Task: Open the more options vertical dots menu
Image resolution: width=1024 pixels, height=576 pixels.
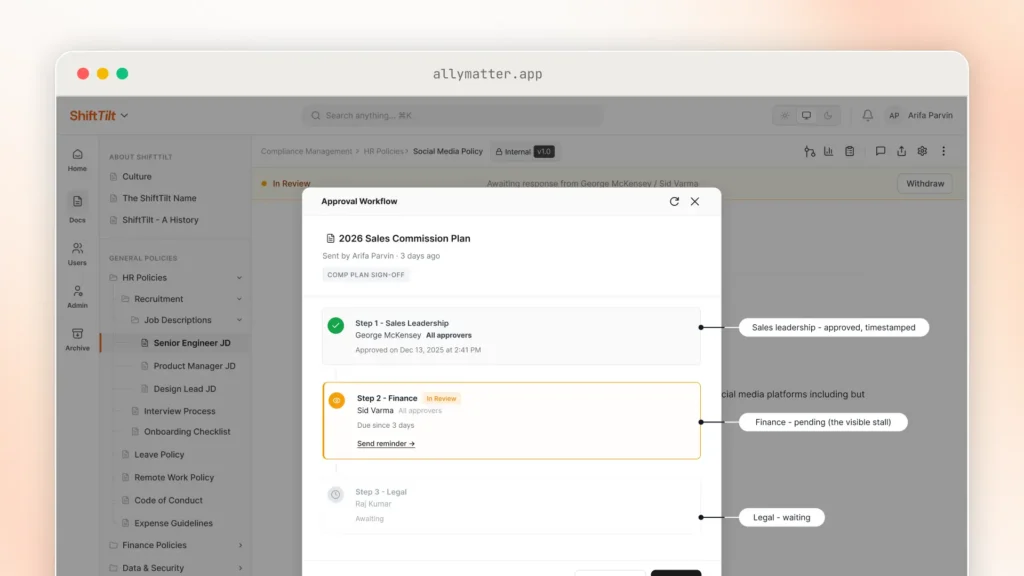Action: 944,152
